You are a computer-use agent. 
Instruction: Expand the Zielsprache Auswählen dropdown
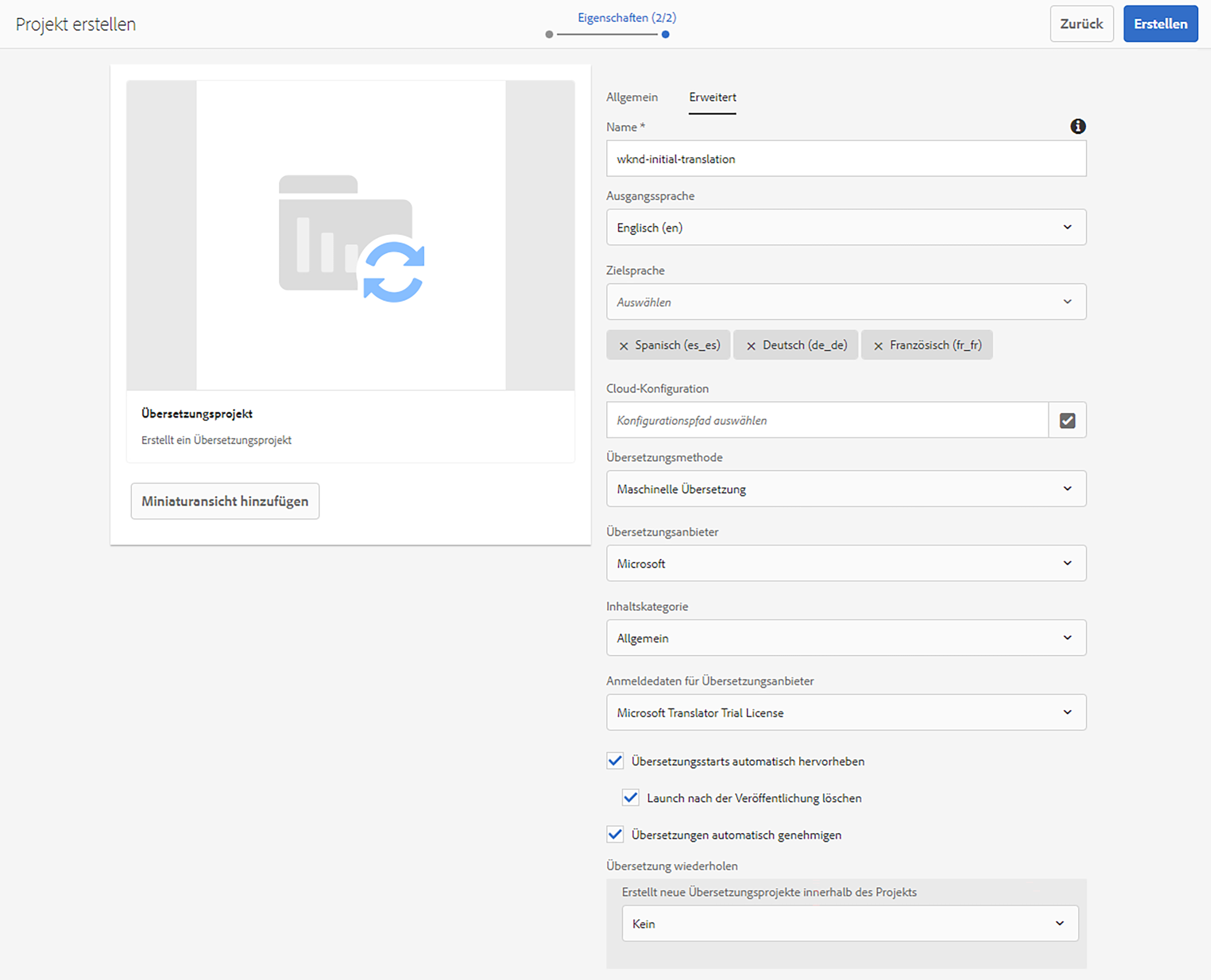846,302
